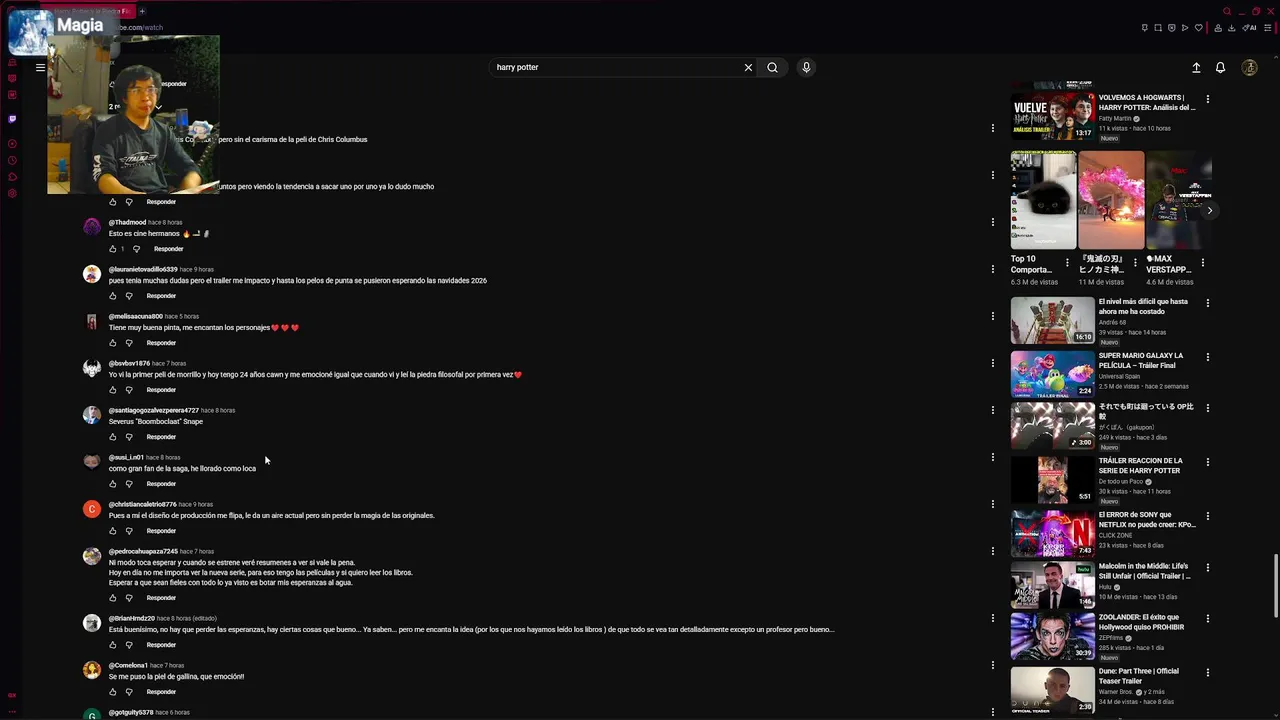Open SUPER MARIO GALAXY trailer thumbnail
This screenshot has height=720, width=1280.
(1052, 374)
